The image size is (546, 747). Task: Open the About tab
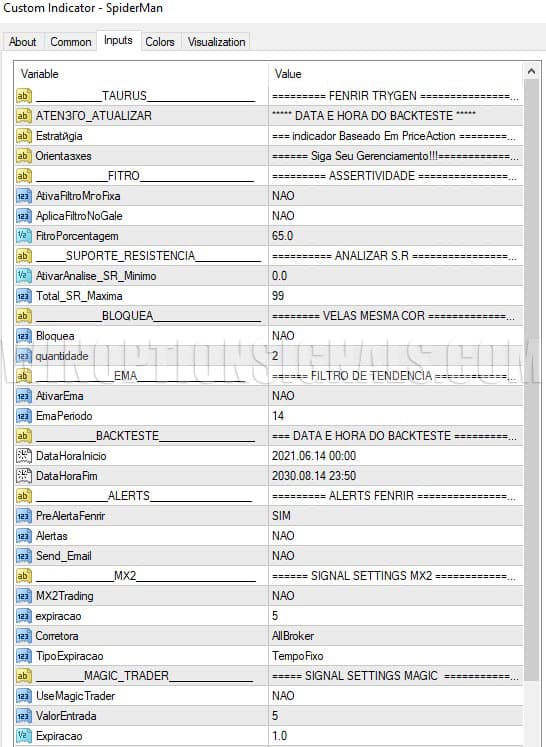point(22,42)
